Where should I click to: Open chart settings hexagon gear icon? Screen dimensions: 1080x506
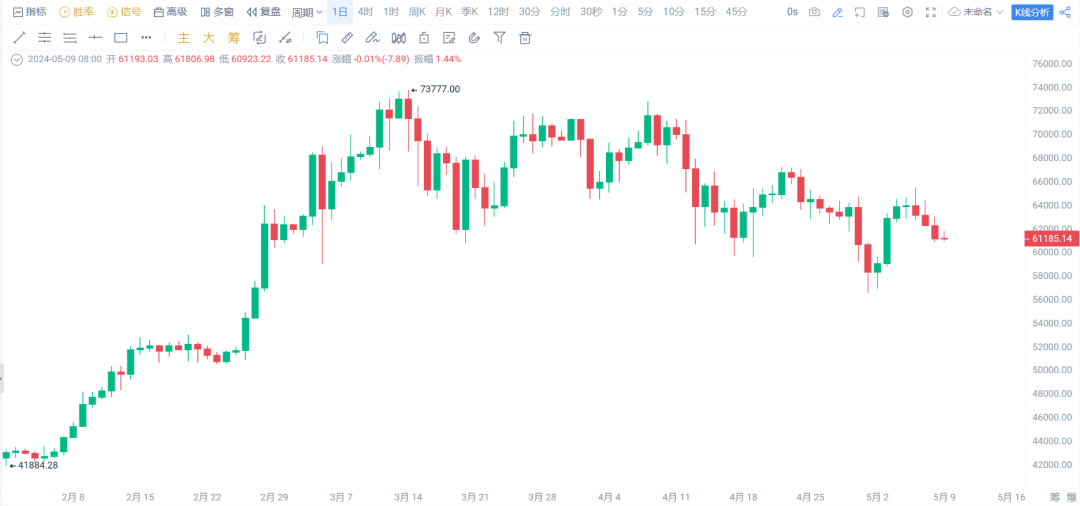907,12
